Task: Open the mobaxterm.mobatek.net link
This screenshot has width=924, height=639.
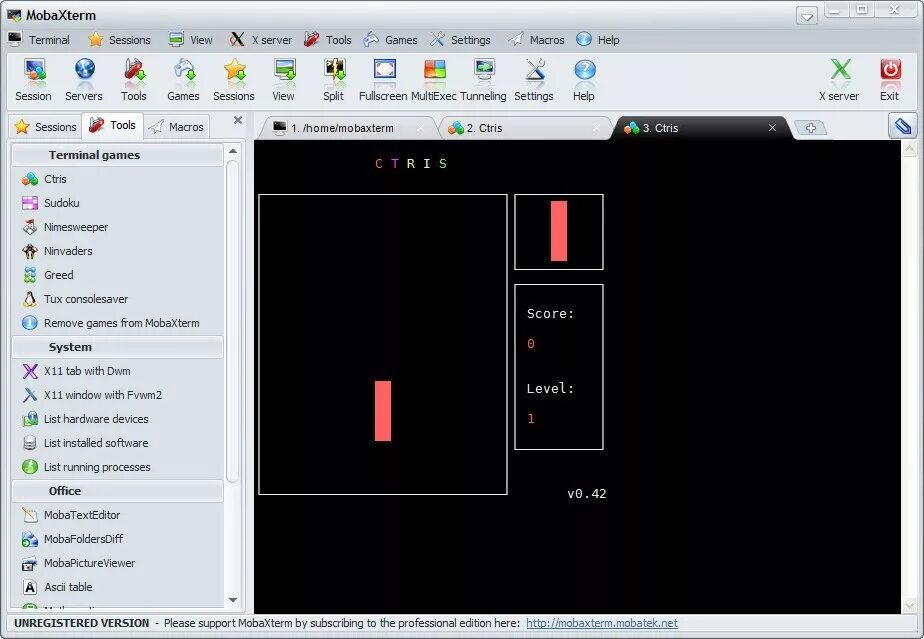Action: coord(602,624)
